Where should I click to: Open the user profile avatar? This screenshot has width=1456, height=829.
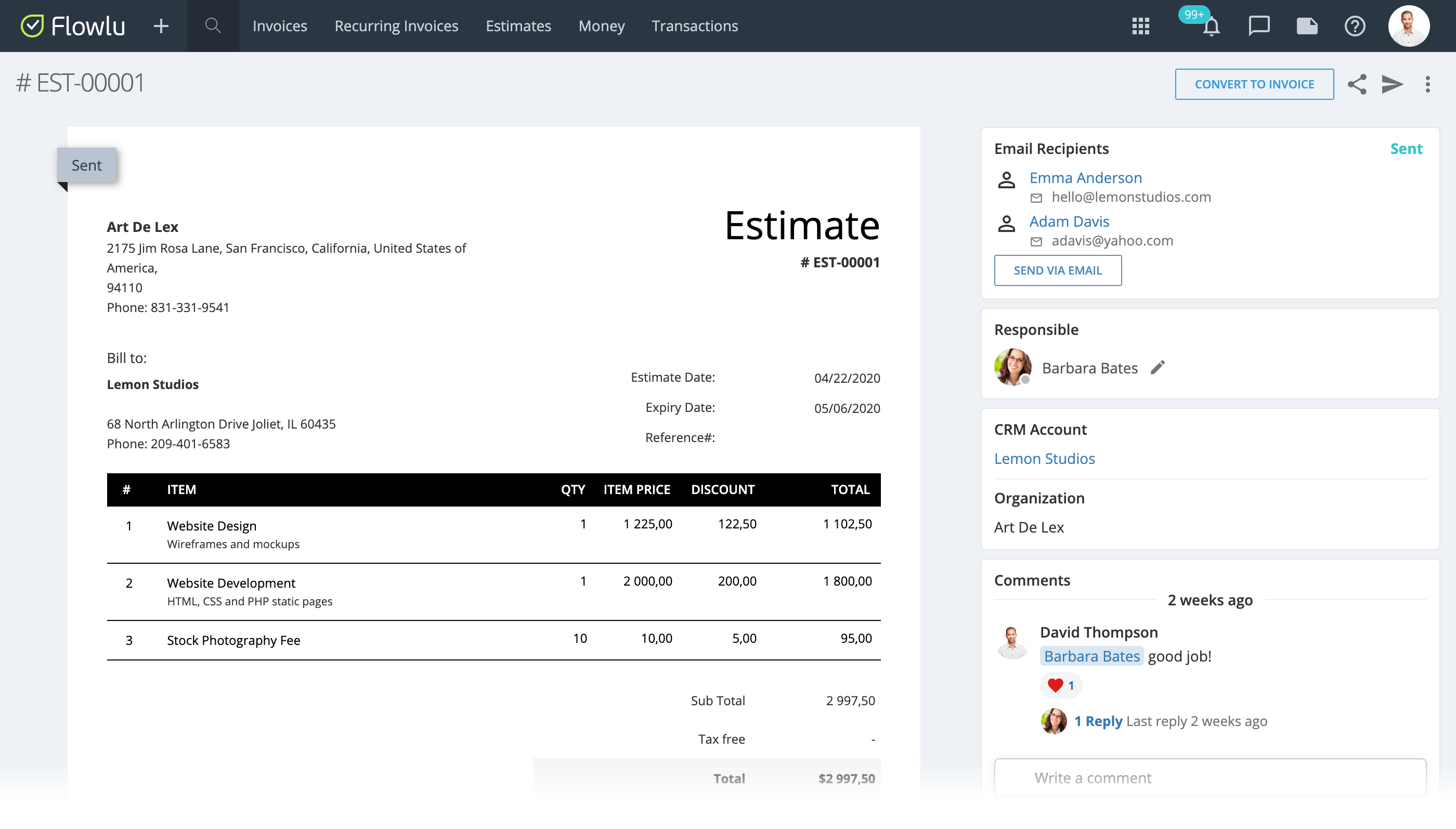tap(1409, 25)
